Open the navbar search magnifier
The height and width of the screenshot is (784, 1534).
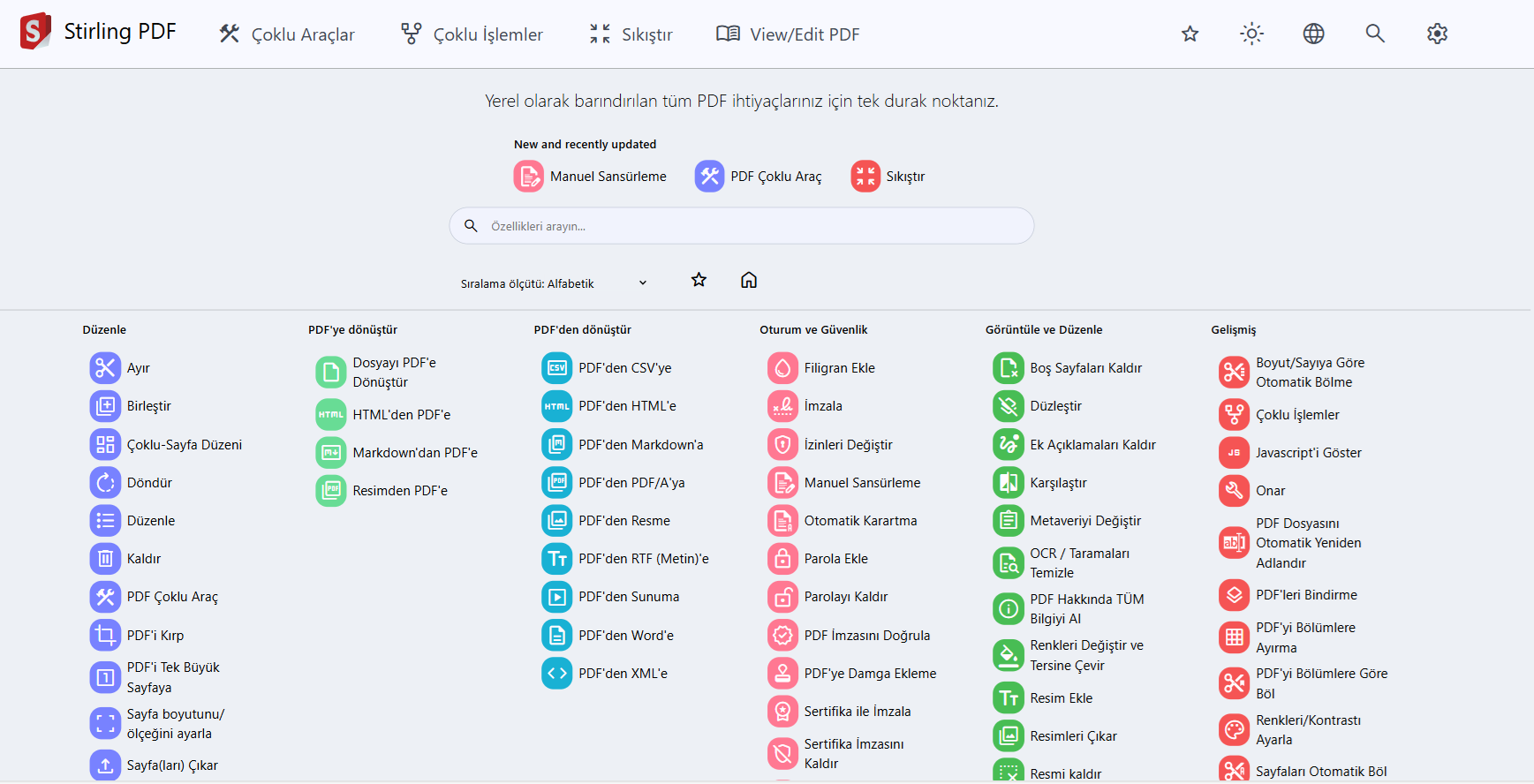tap(1375, 34)
